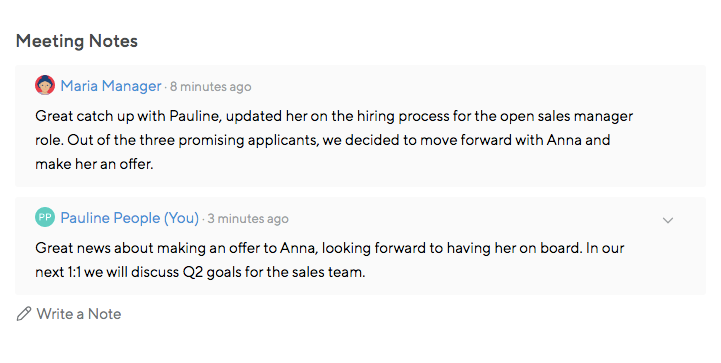Screen dimensions: 721x363
Task: Expand the chevron on Pauline's note
Action: [x=668, y=220]
